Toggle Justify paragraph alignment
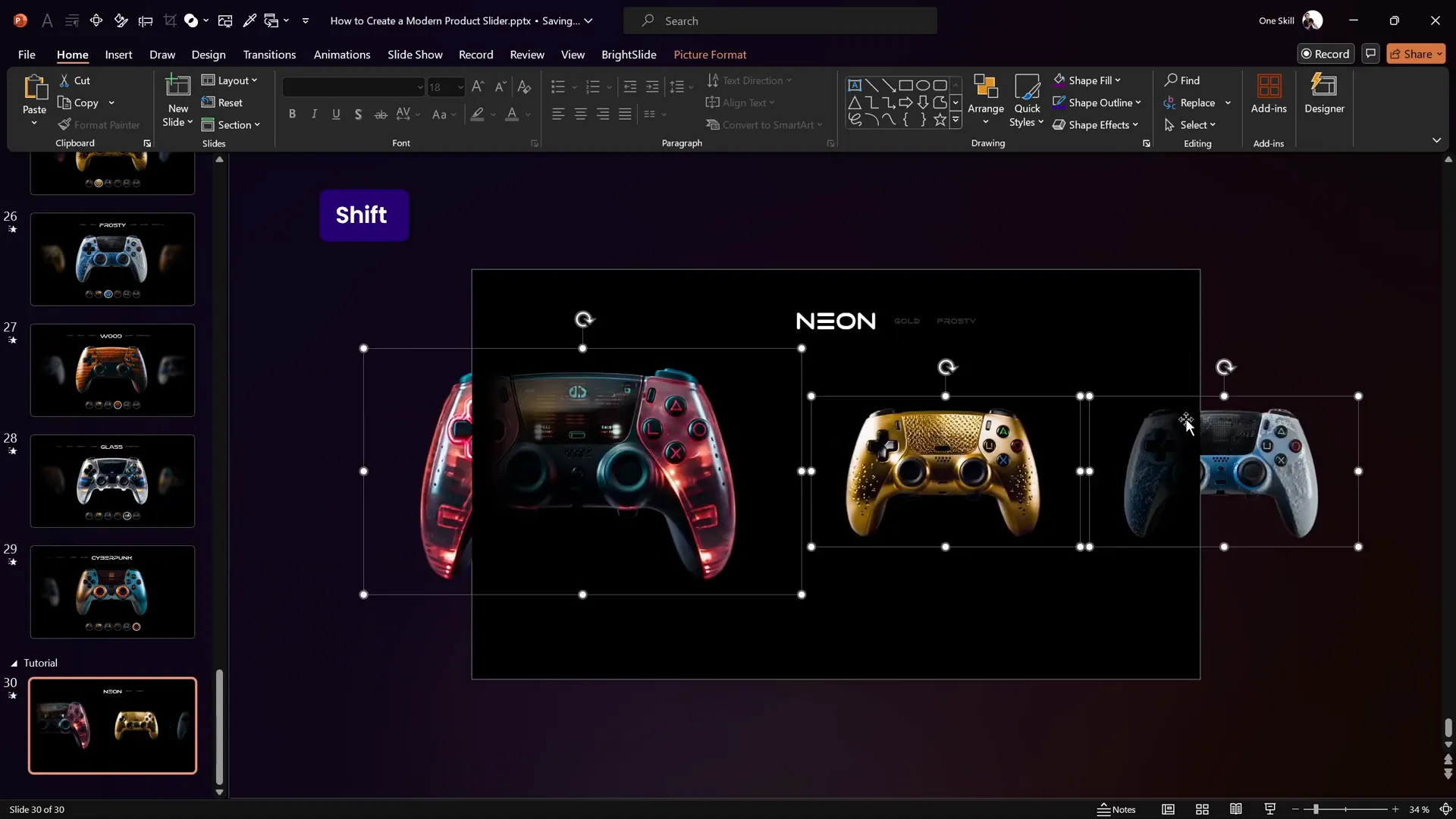The image size is (1456, 819). click(x=625, y=115)
